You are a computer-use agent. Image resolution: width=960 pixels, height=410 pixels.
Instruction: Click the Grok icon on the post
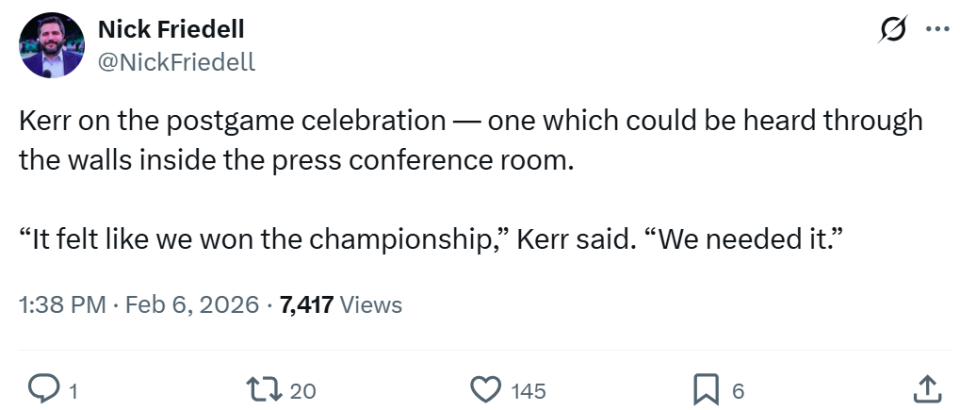coord(888,30)
